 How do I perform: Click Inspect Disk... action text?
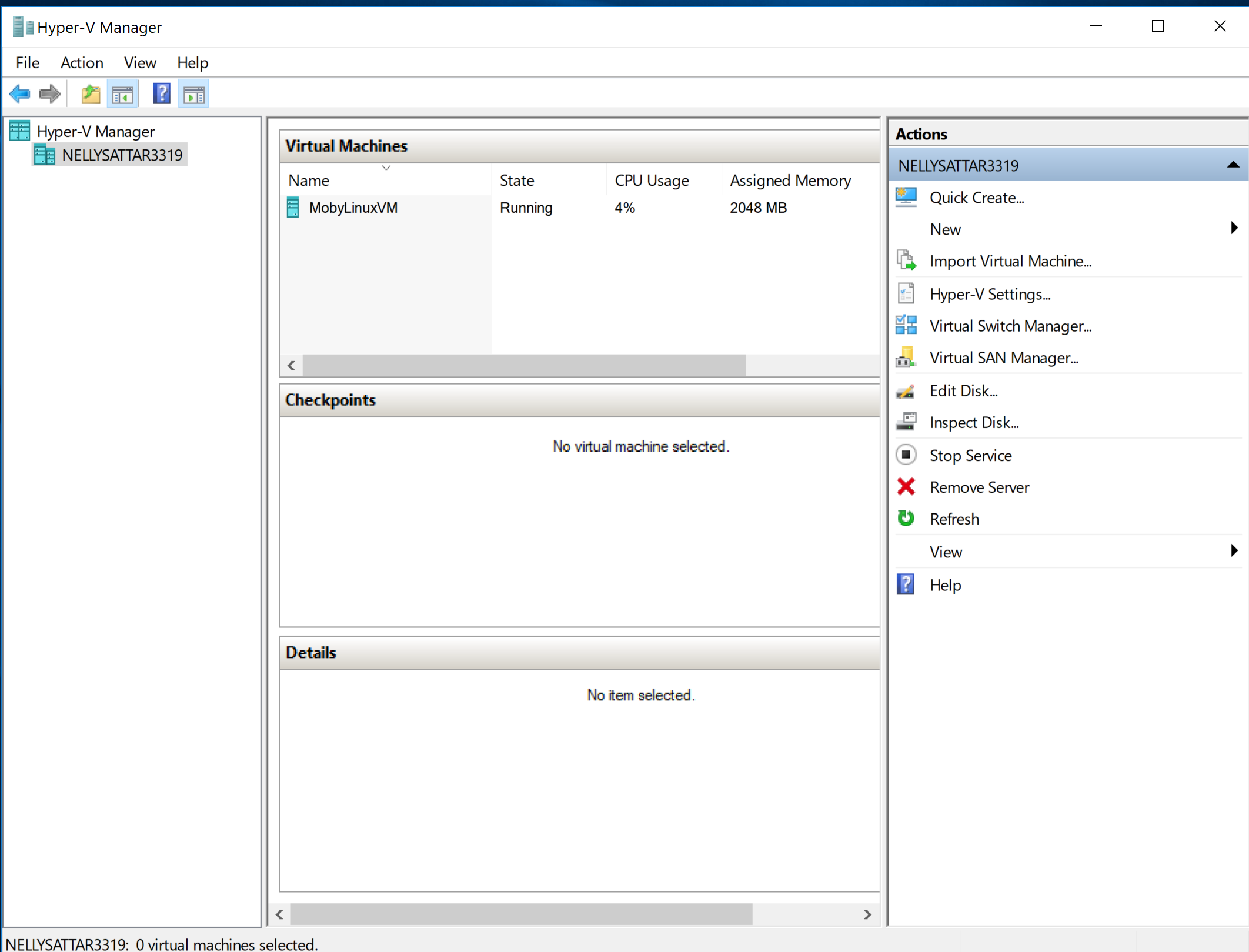[974, 422]
